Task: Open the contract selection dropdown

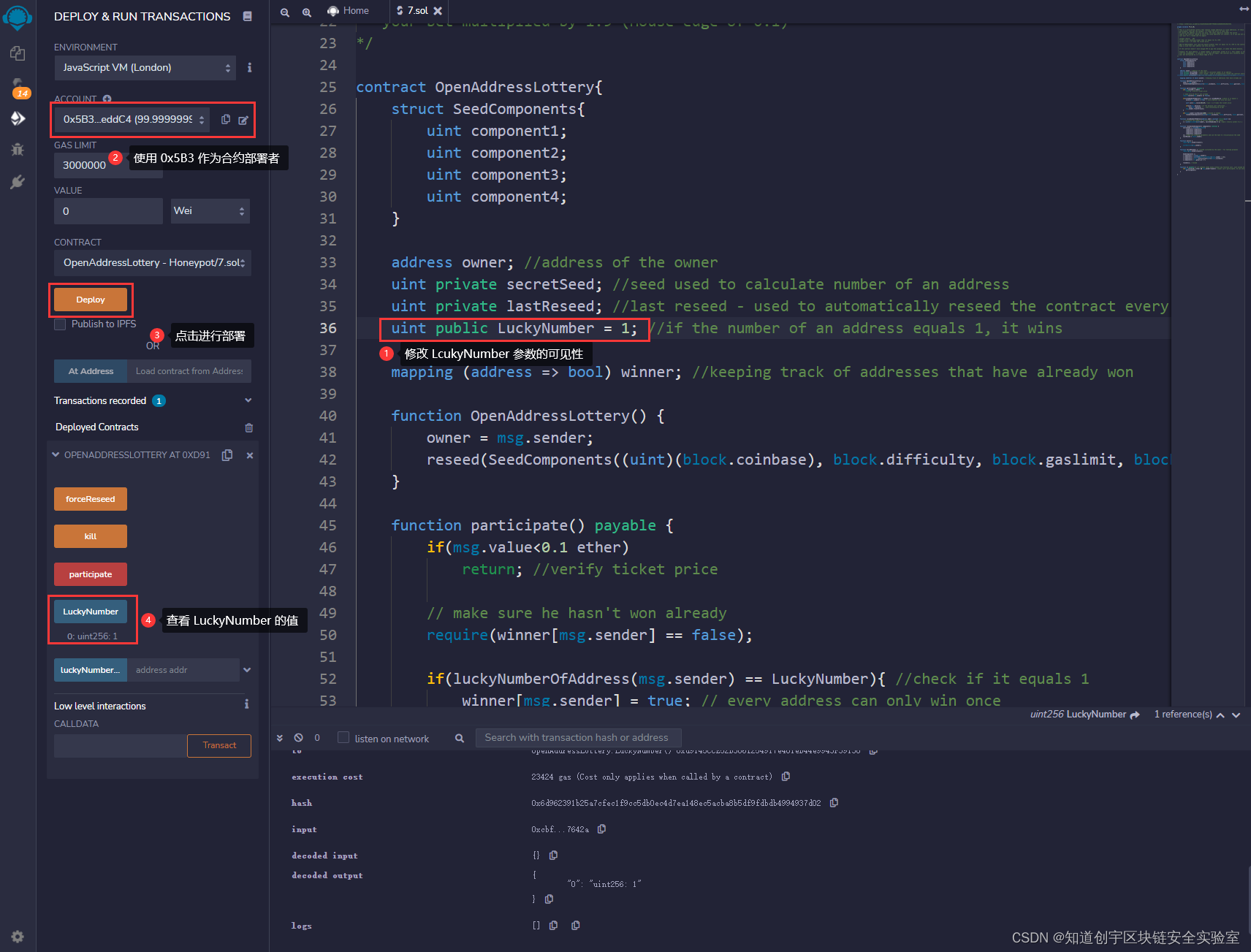Action: click(153, 263)
